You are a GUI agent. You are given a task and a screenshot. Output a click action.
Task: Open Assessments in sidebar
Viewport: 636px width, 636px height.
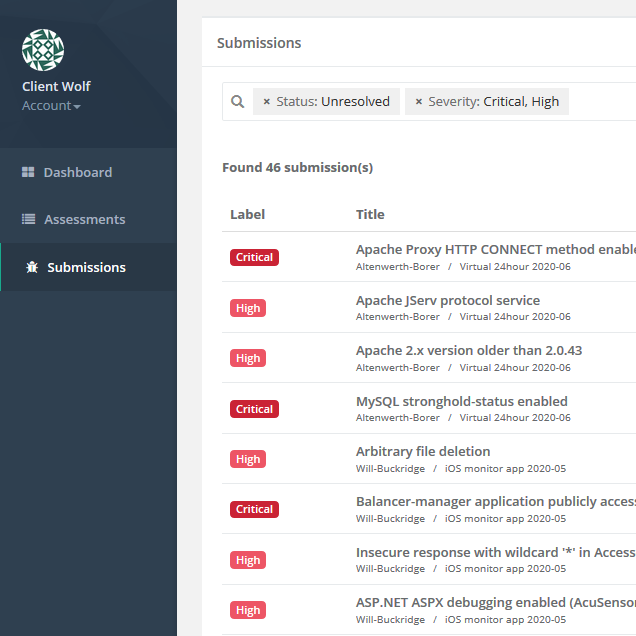pyautogui.click(x=84, y=219)
